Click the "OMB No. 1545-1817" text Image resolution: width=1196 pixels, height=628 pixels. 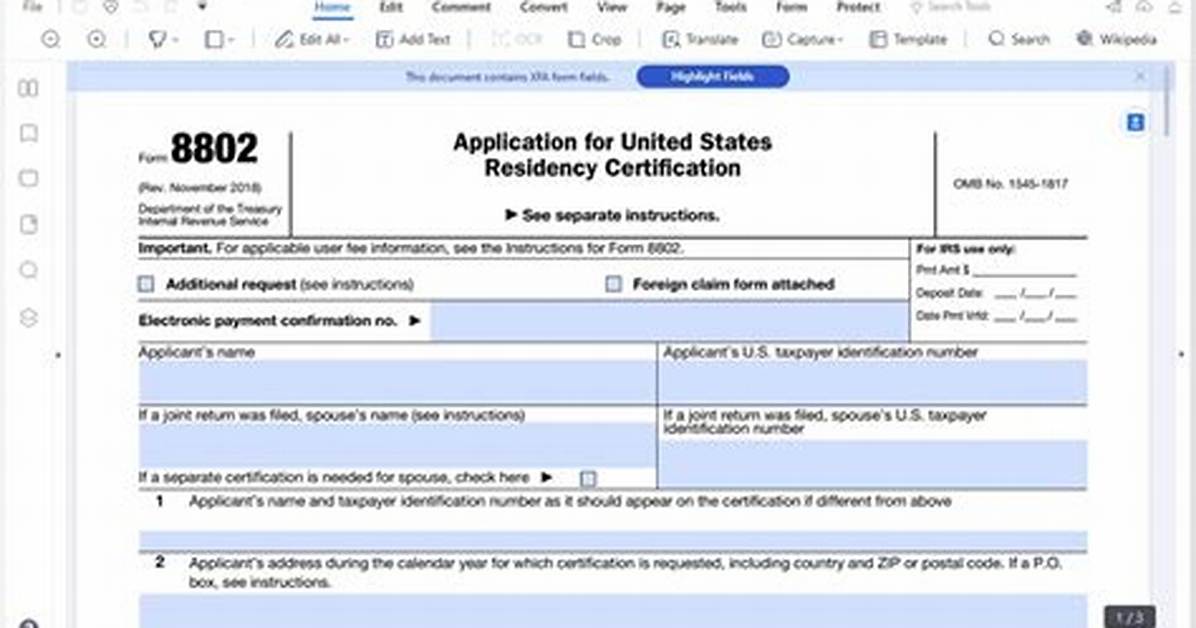(1010, 184)
